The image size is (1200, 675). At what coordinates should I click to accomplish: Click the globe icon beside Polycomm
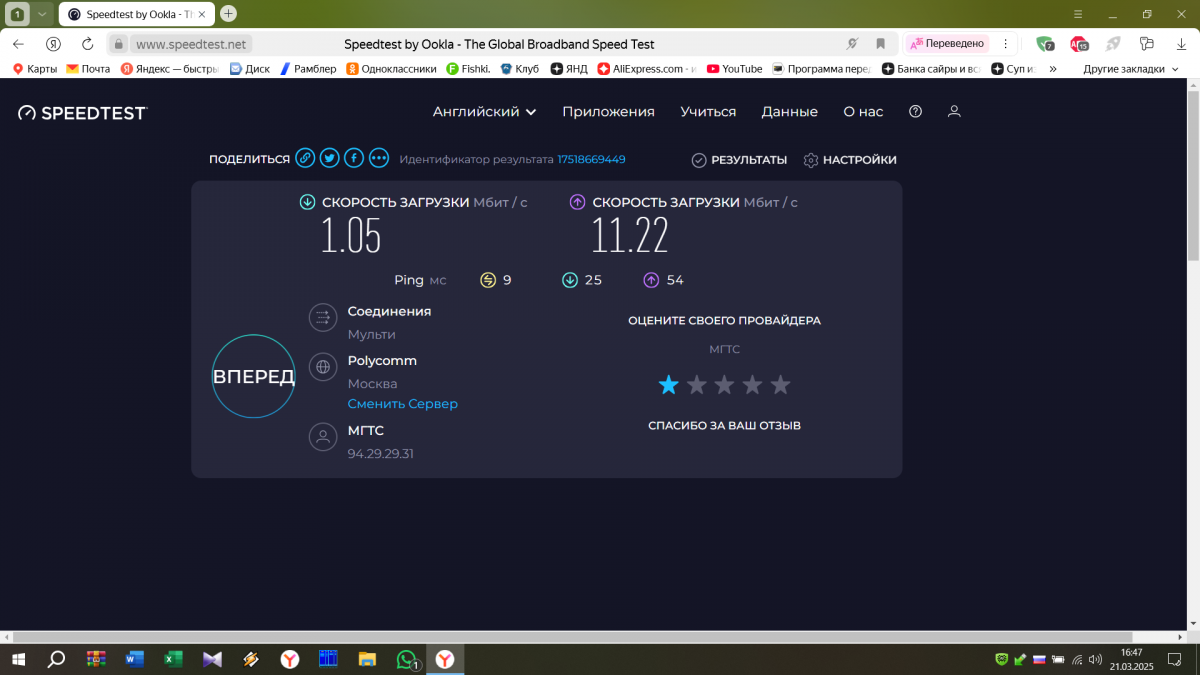click(x=322, y=367)
